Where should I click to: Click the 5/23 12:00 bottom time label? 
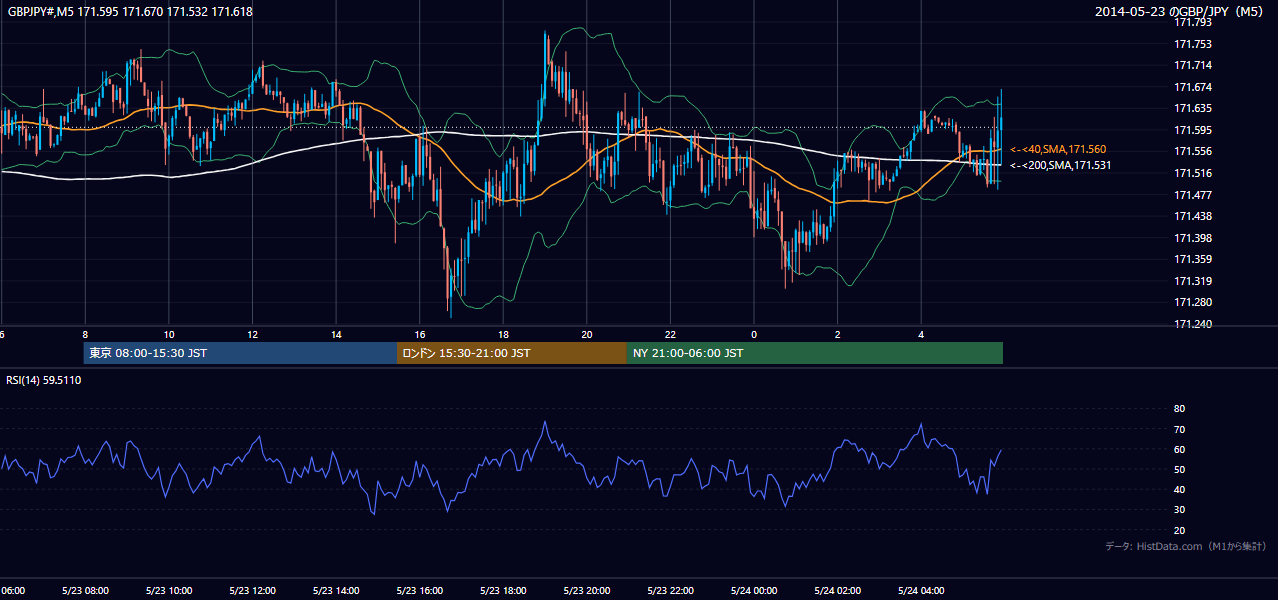tap(252, 591)
